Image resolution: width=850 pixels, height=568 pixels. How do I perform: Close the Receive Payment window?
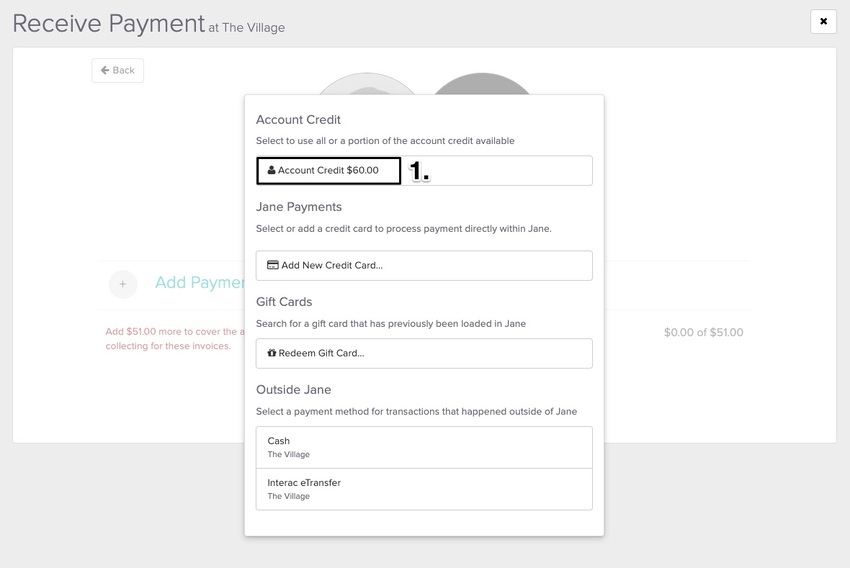[823, 22]
